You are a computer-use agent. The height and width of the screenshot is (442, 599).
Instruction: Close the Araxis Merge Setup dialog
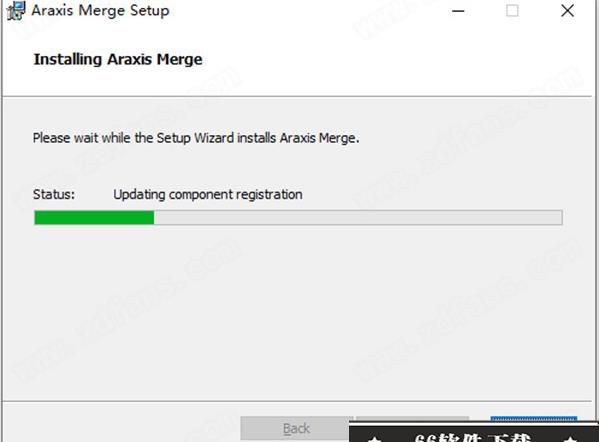[x=567, y=11]
